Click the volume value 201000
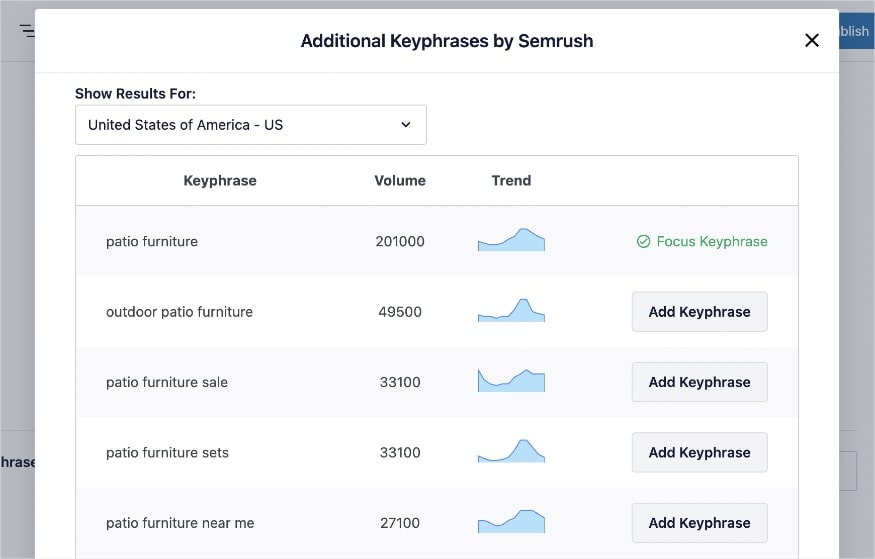 [400, 241]
